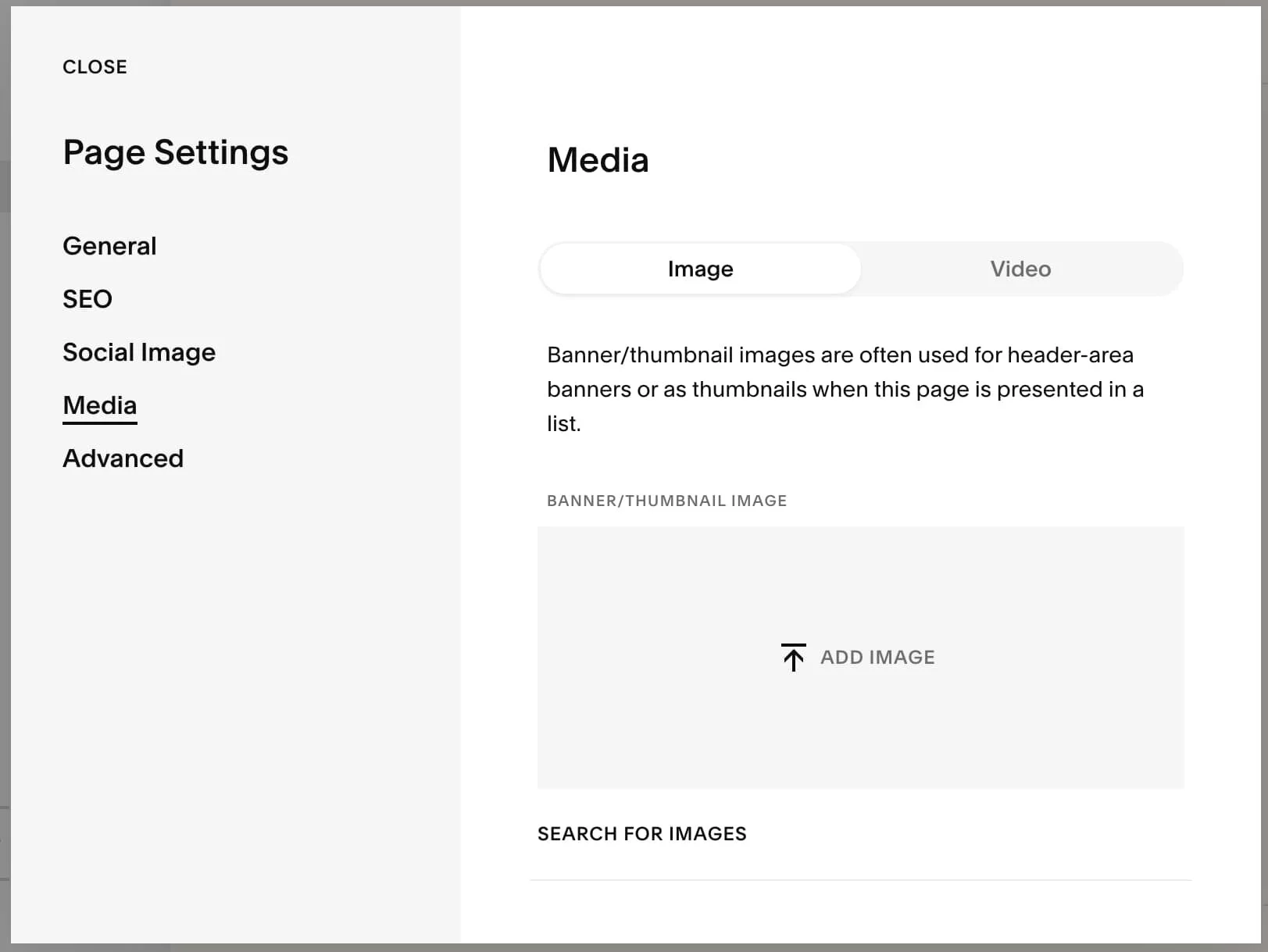
Task: Click SEARCH FOR IMAGES
Action: pos(641,833)
